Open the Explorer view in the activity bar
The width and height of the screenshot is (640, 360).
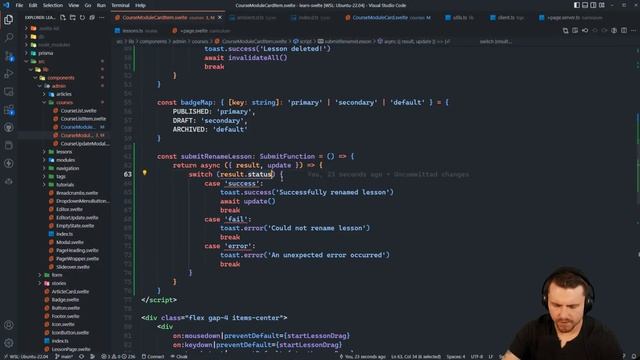tap(9, 20)
